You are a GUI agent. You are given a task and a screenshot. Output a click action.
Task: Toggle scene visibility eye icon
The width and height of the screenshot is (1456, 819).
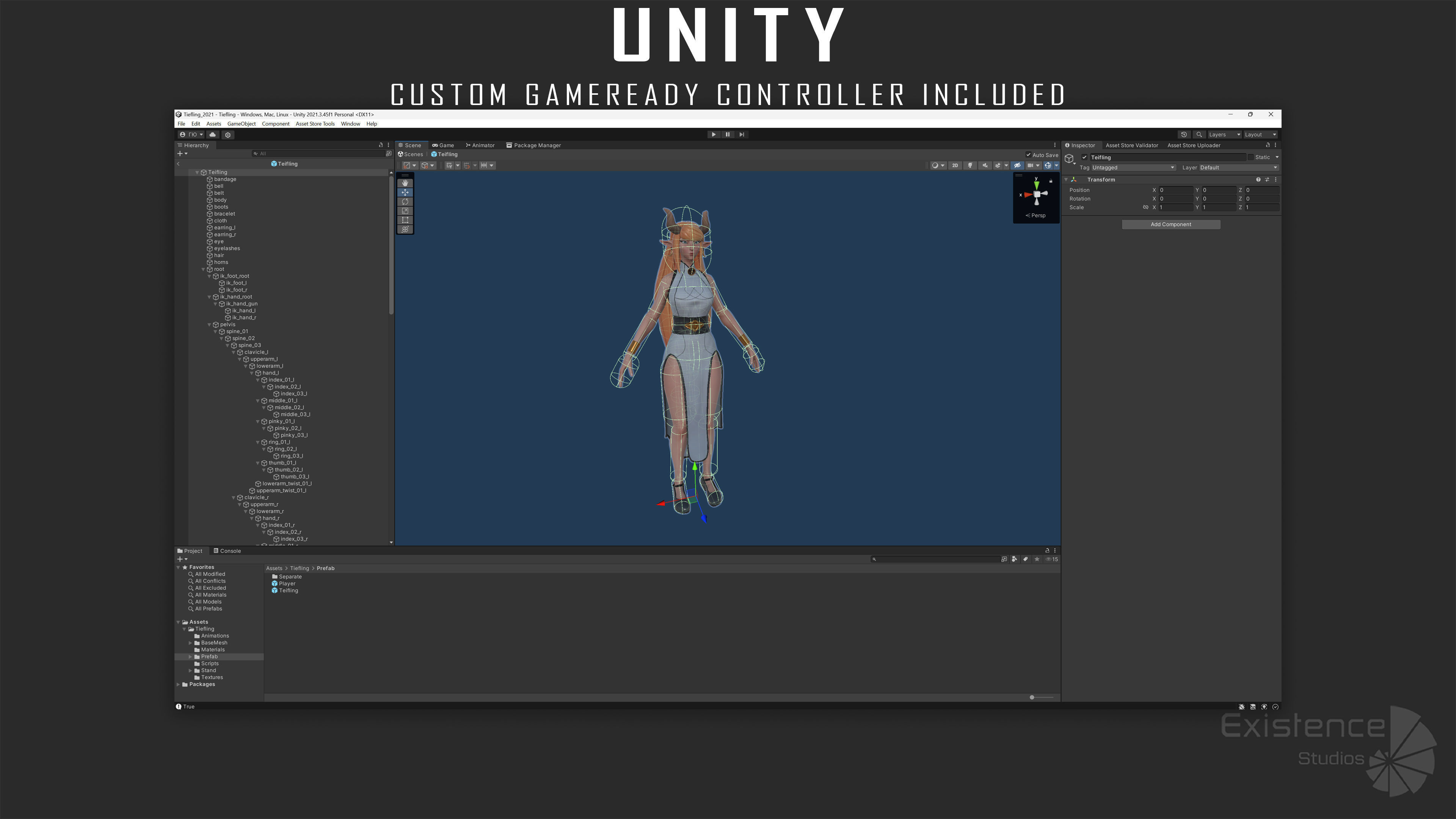1017,166
